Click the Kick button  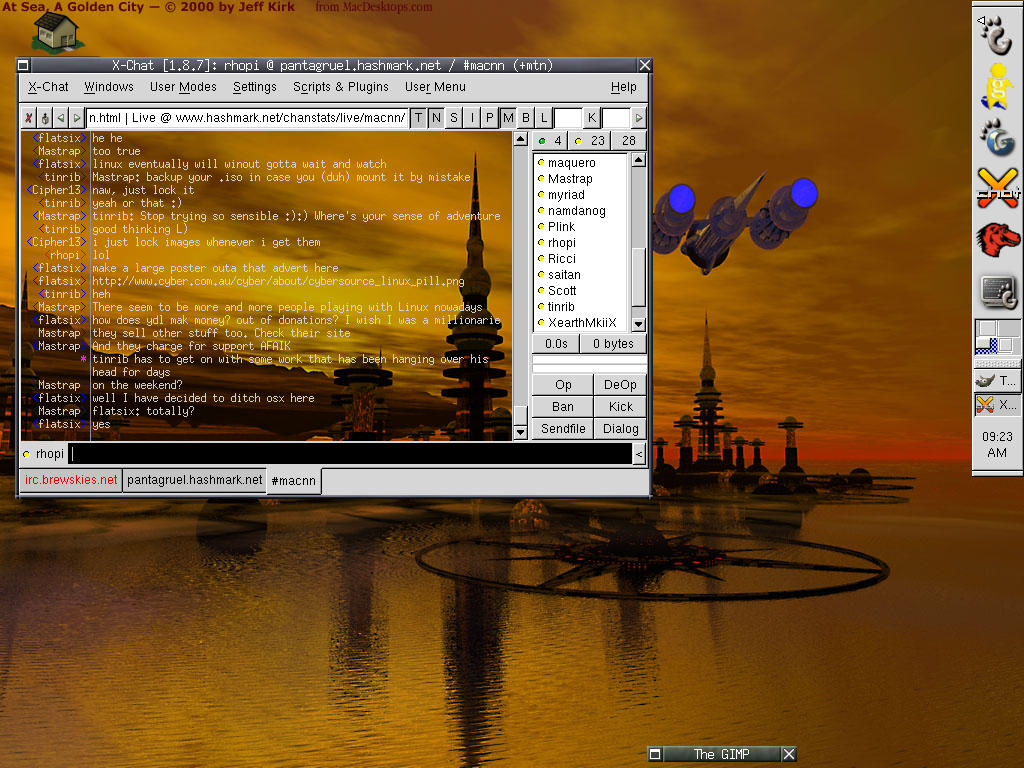(620, 407)
